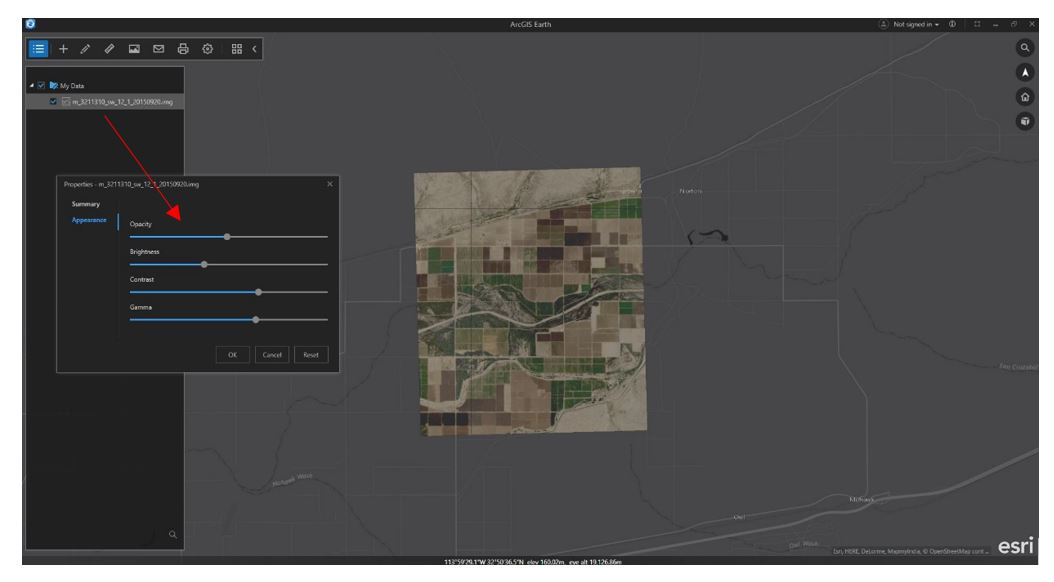The width and height of the screenshot is (1054, 582).
Task: Click the north arrow compass button
Action: (1024, 73)
